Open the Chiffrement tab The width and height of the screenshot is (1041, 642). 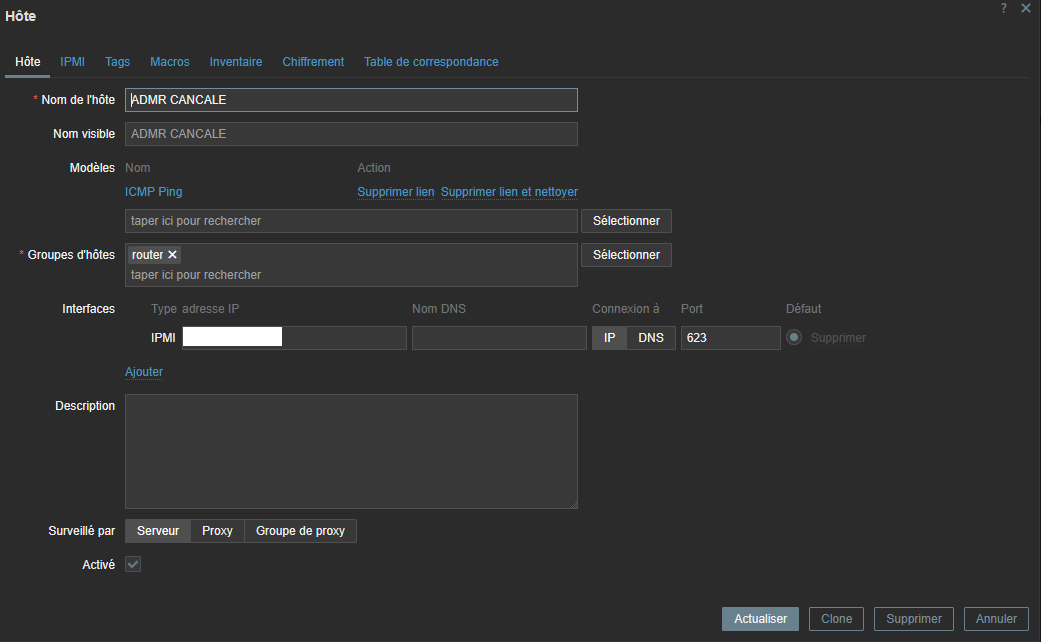pyautogui.click(x=313, y=62)
